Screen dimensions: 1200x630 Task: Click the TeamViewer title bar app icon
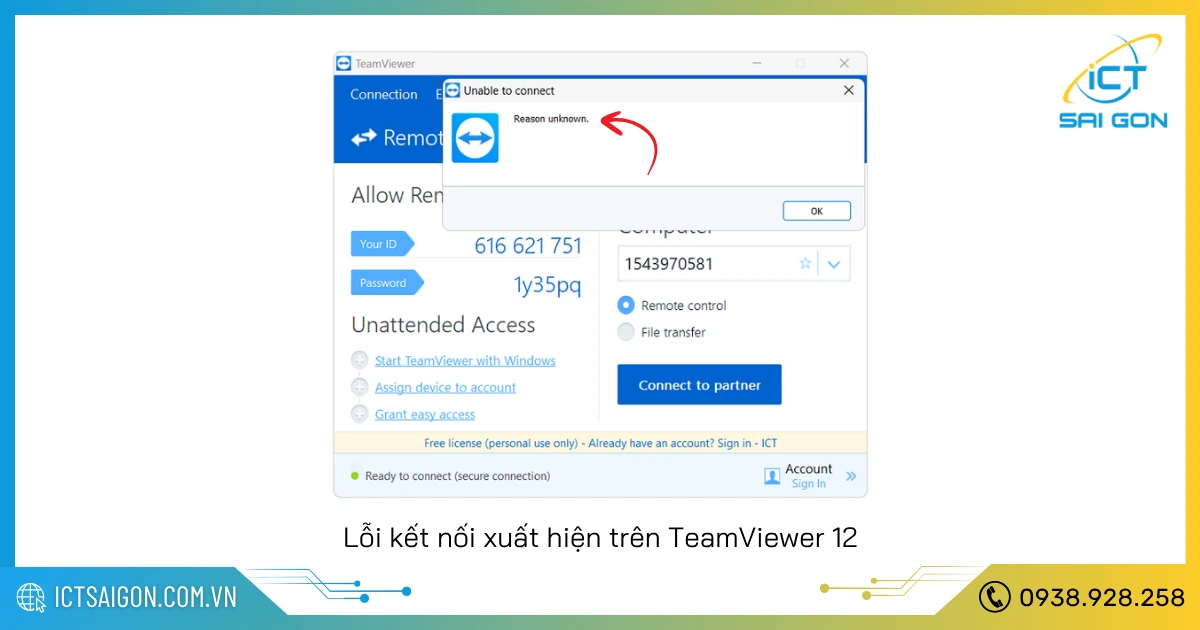(344, 63)
